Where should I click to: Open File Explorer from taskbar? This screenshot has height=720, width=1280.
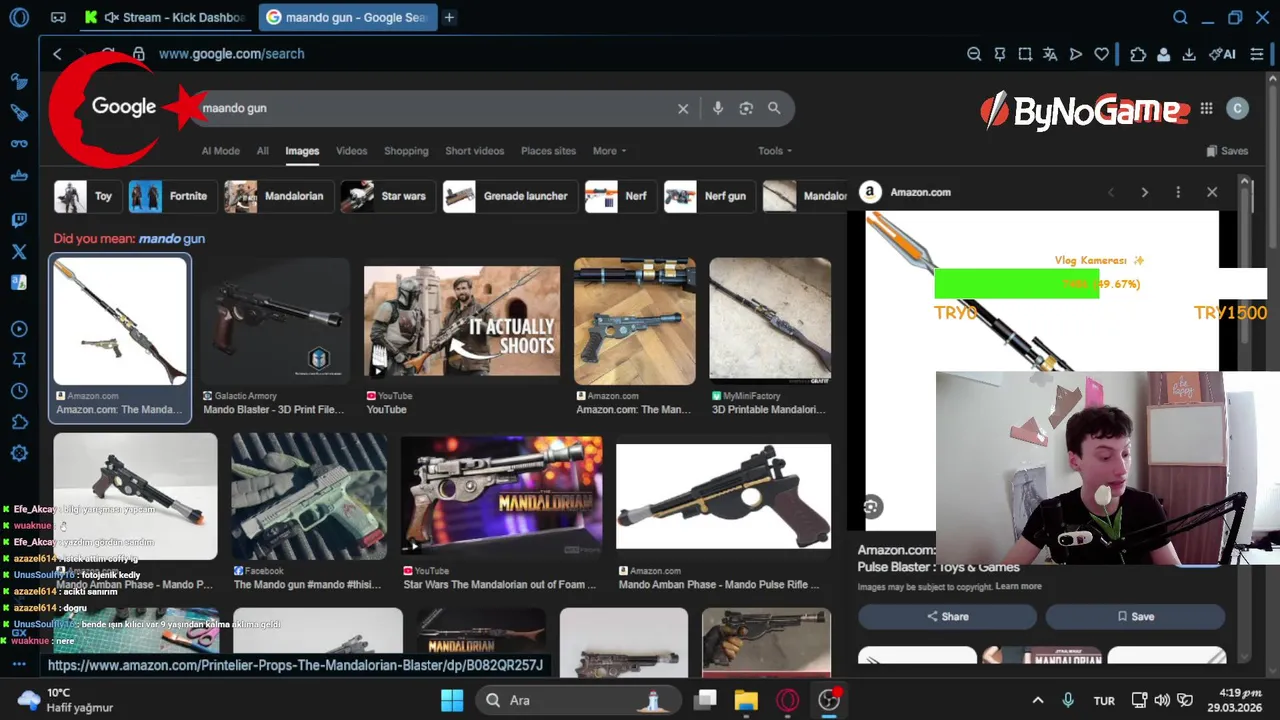(x=746, y=700)
